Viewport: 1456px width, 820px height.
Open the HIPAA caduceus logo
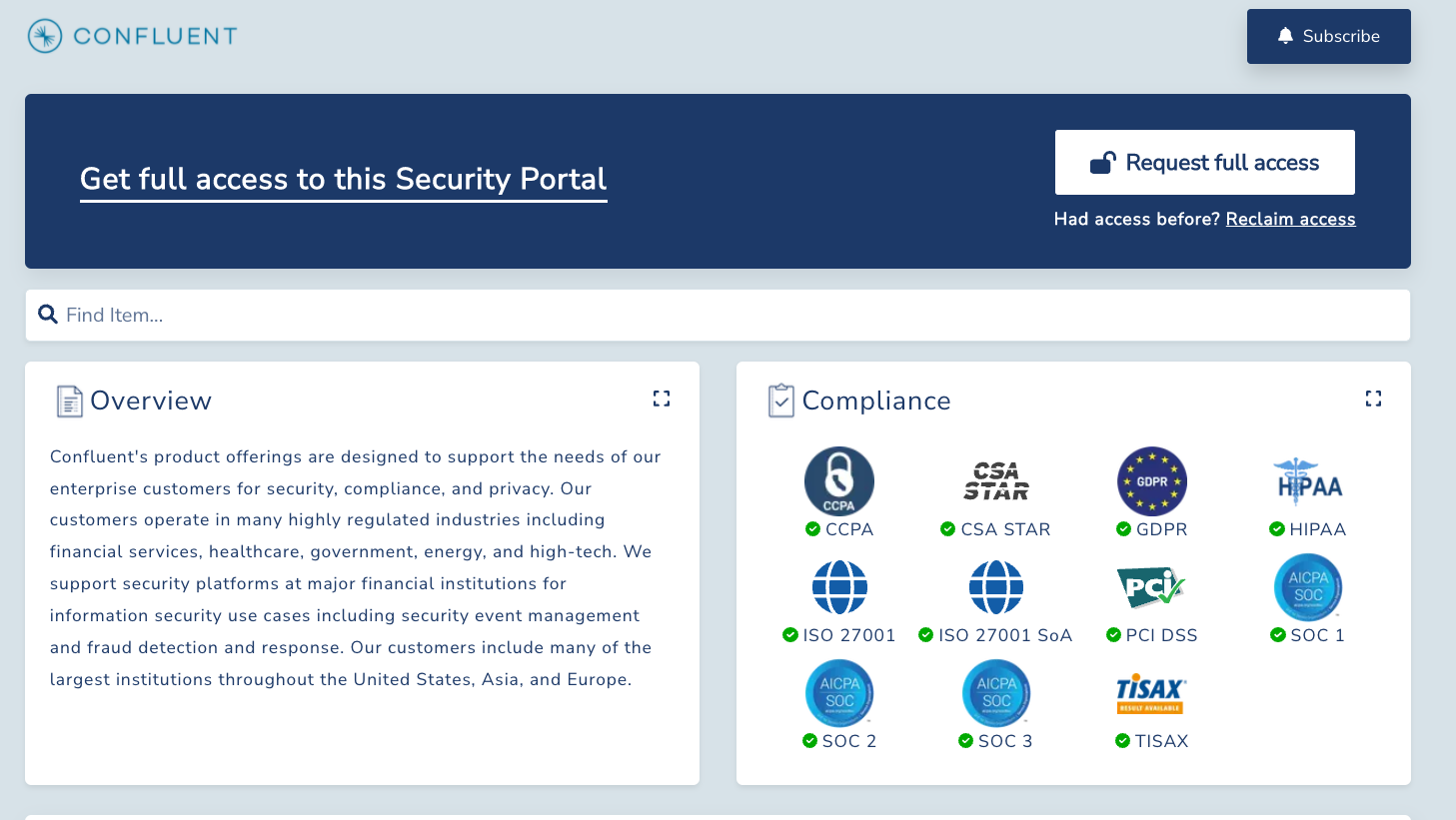[x=1308, y=481]
